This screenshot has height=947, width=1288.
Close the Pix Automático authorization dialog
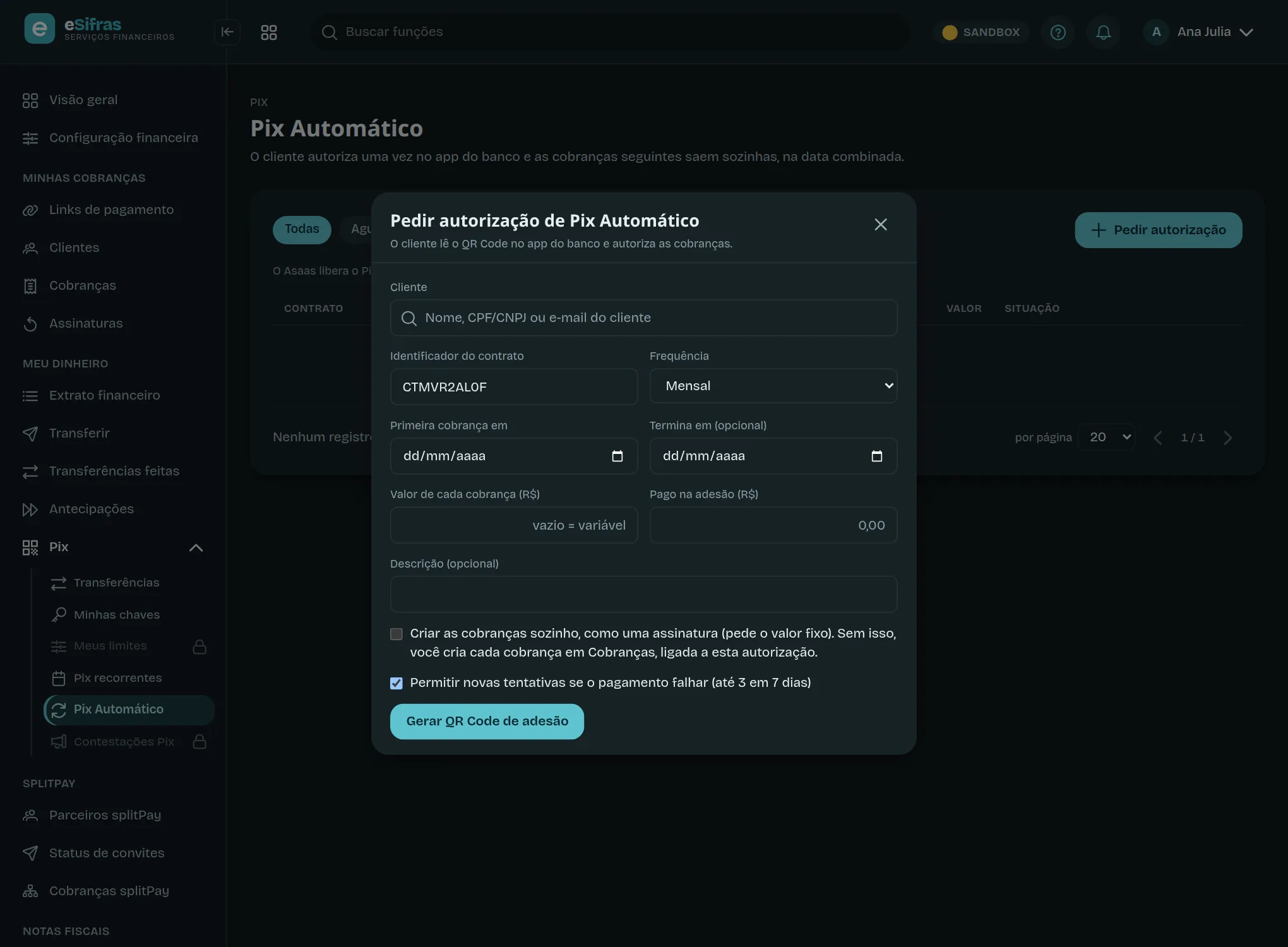tap(881, 224)
